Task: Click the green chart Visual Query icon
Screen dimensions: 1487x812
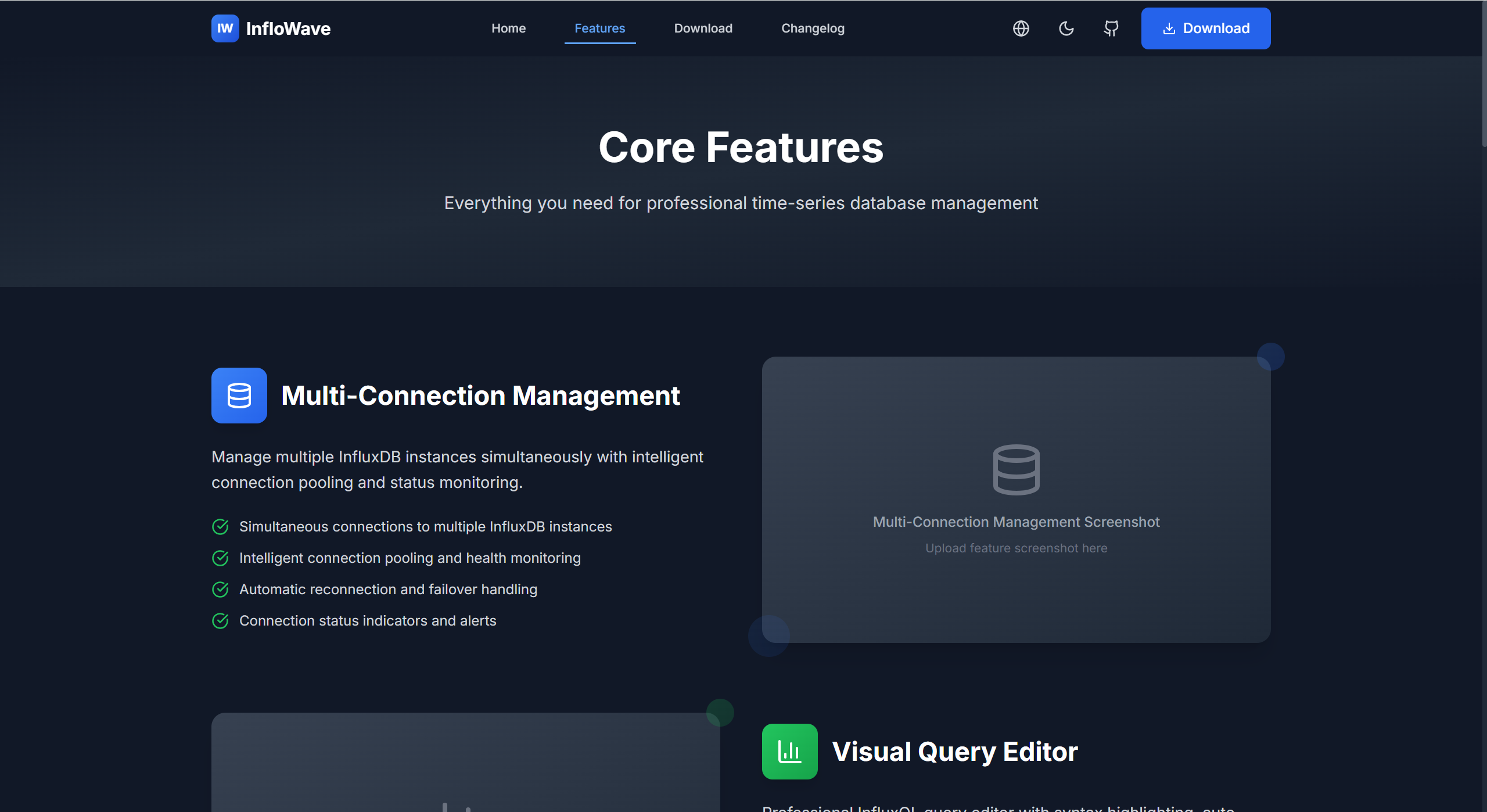Action: (789, 752)
